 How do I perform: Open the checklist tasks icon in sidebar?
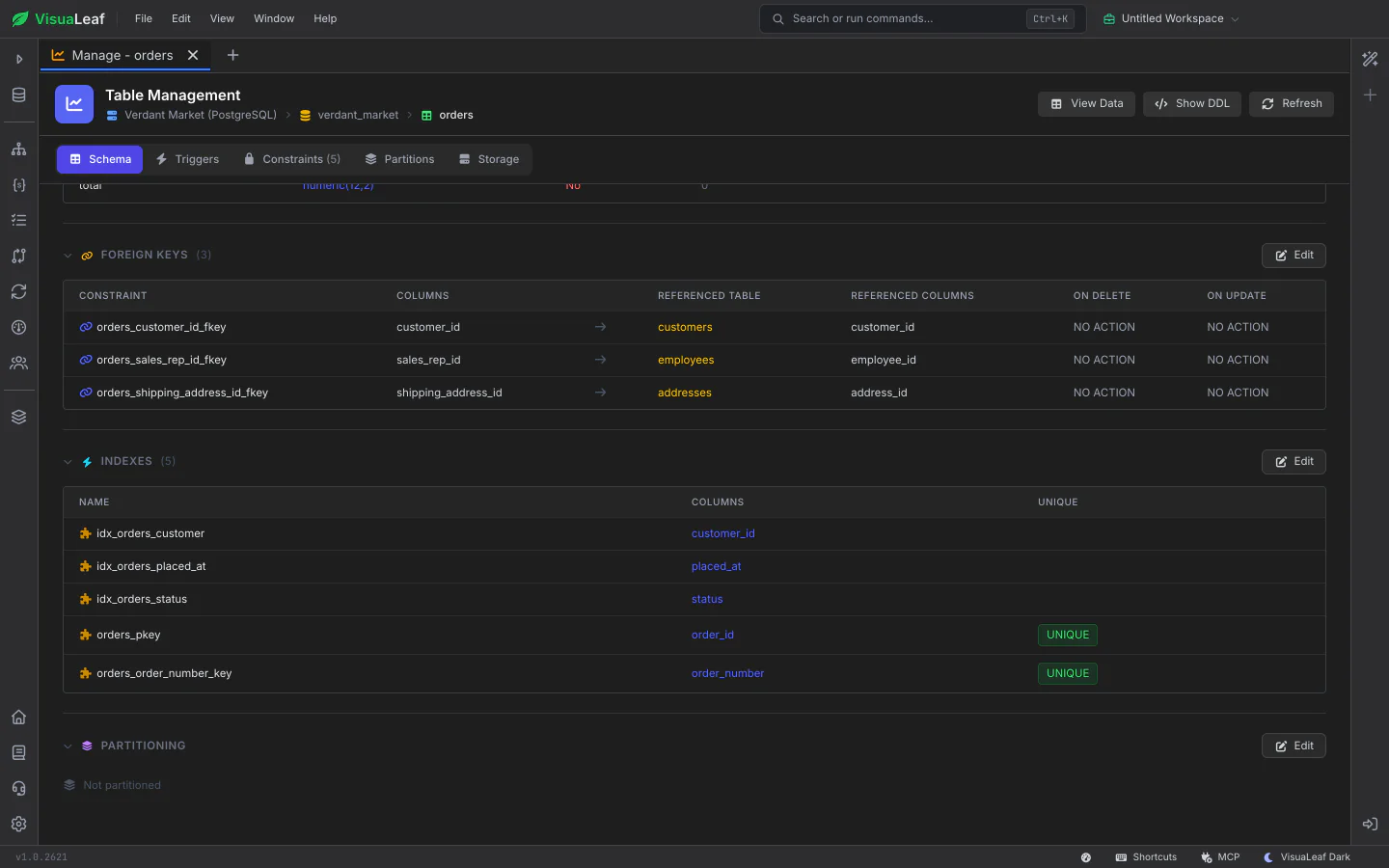click(x=18, y=221)
